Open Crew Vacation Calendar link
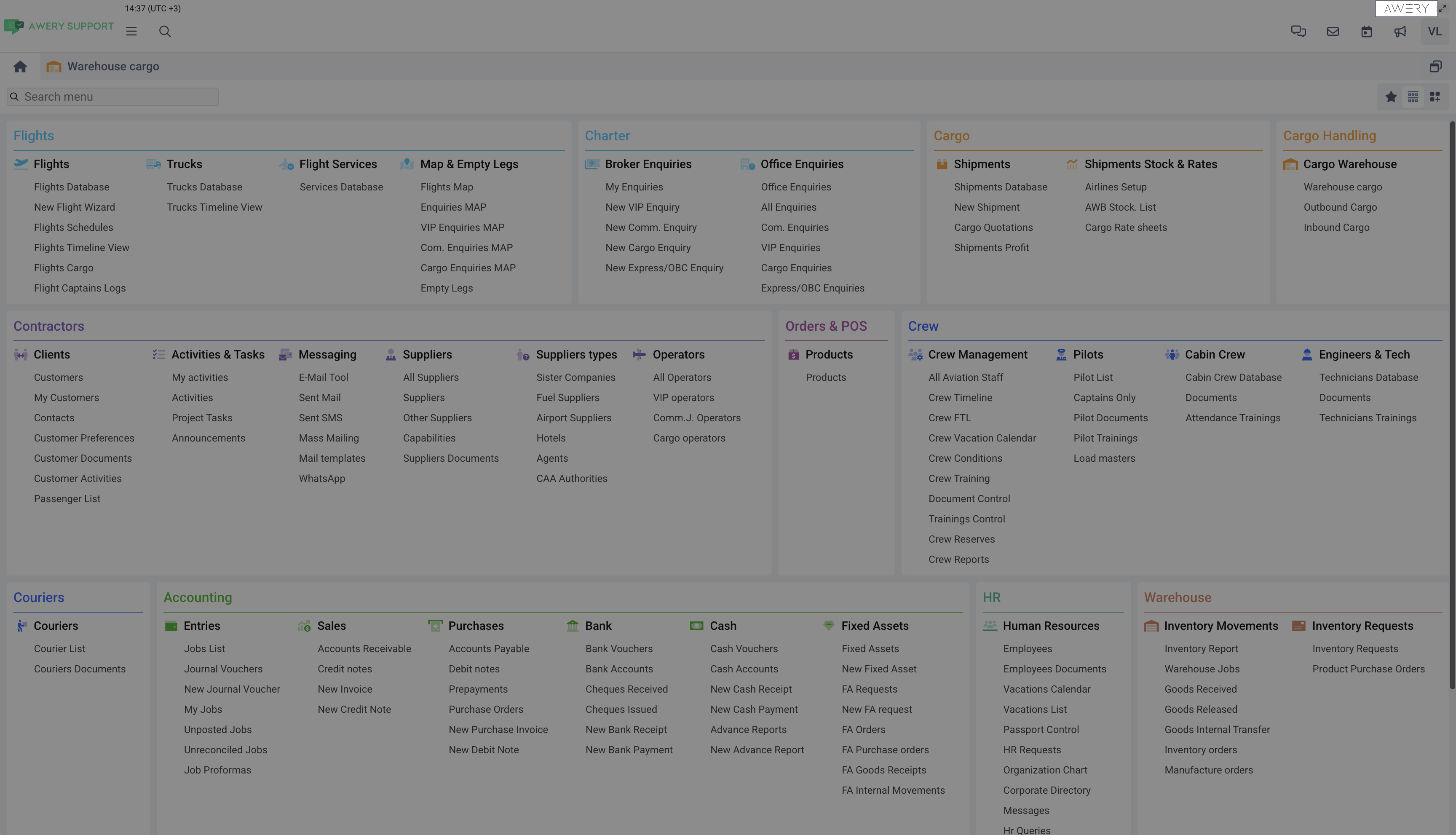This screenshot has height=835, width=1456. click(982, 438)
